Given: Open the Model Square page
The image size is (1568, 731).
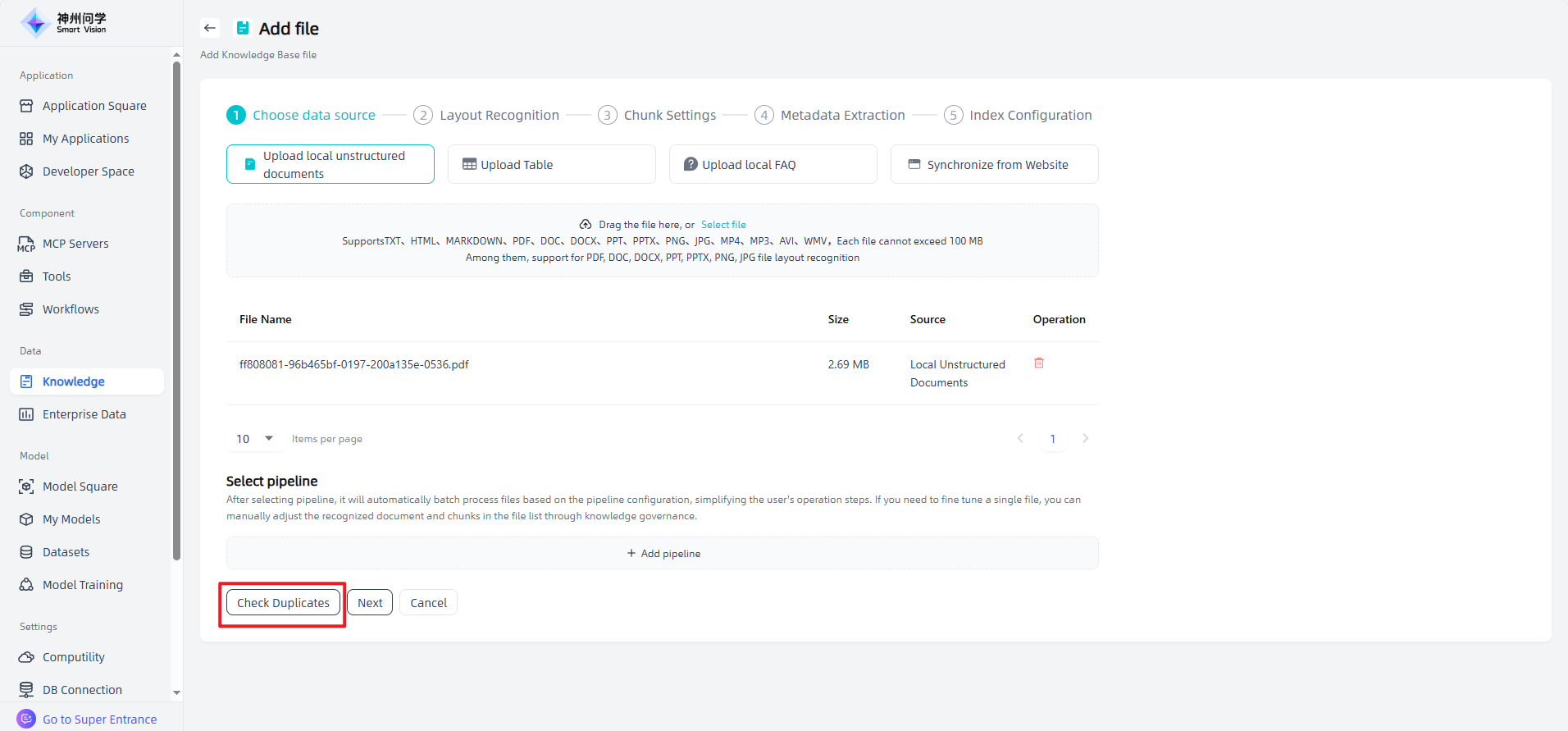Looking at the screenshot, I should pyautogui.click(x=80, y=487).
